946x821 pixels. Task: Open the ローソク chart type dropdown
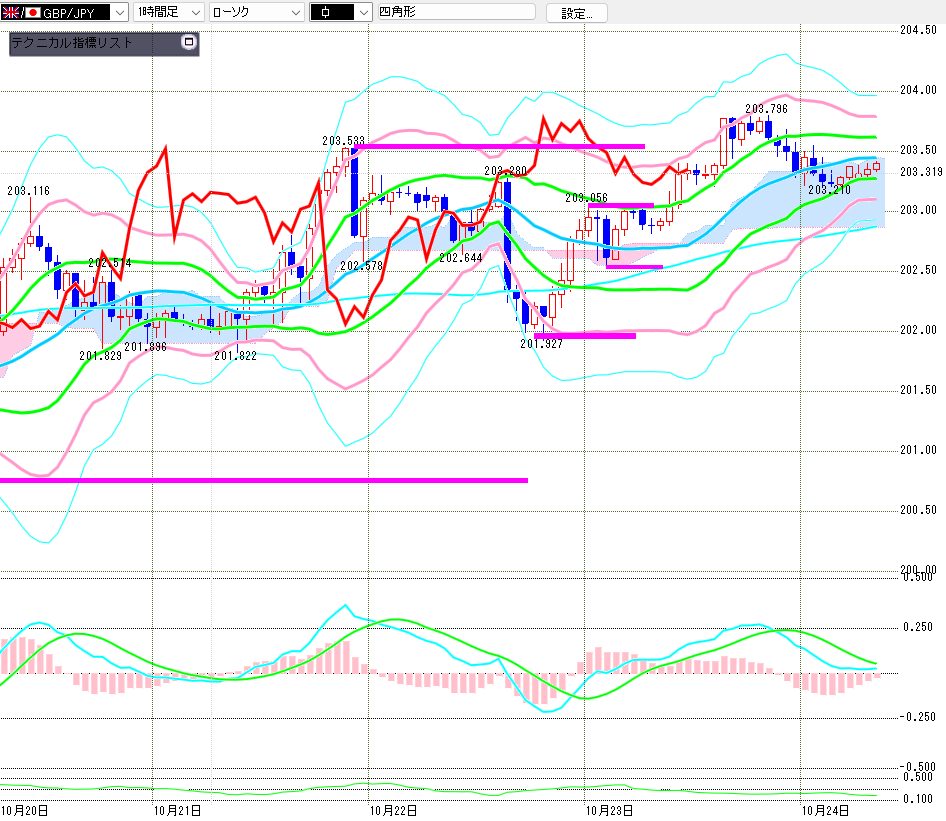295,13
